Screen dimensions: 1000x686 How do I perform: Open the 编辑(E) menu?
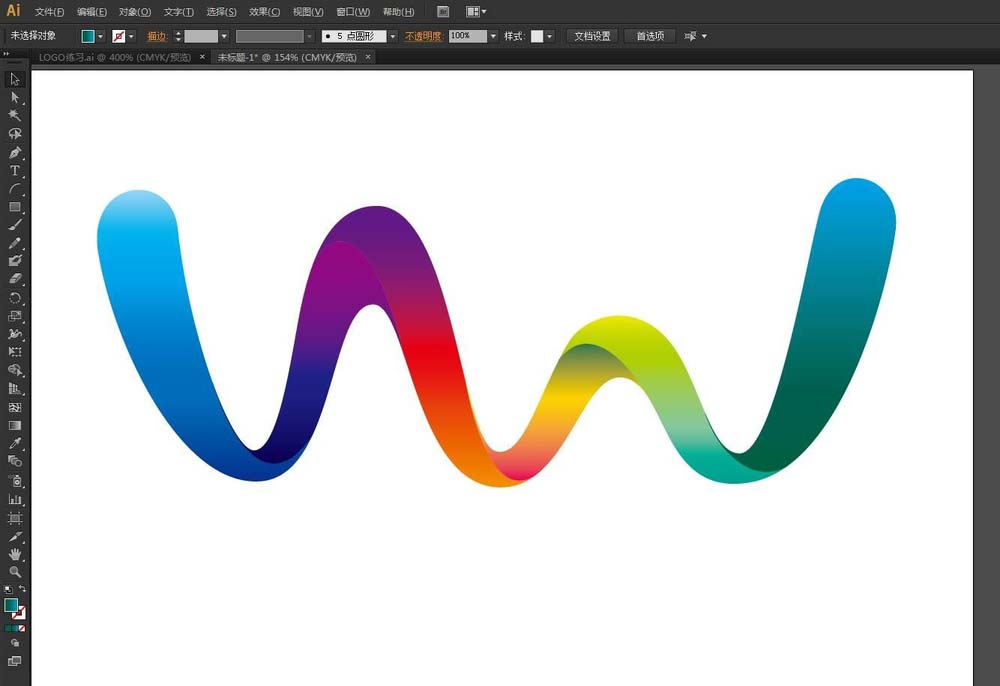point(91,11)
